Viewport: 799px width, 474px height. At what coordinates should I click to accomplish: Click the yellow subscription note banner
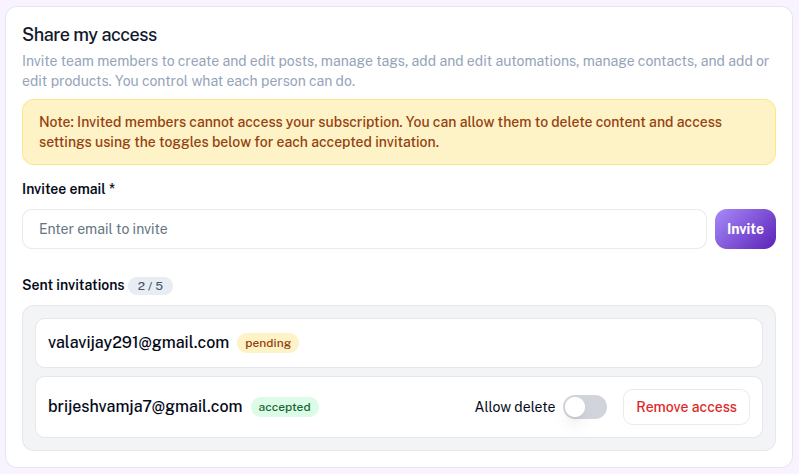tap(398, 132)
